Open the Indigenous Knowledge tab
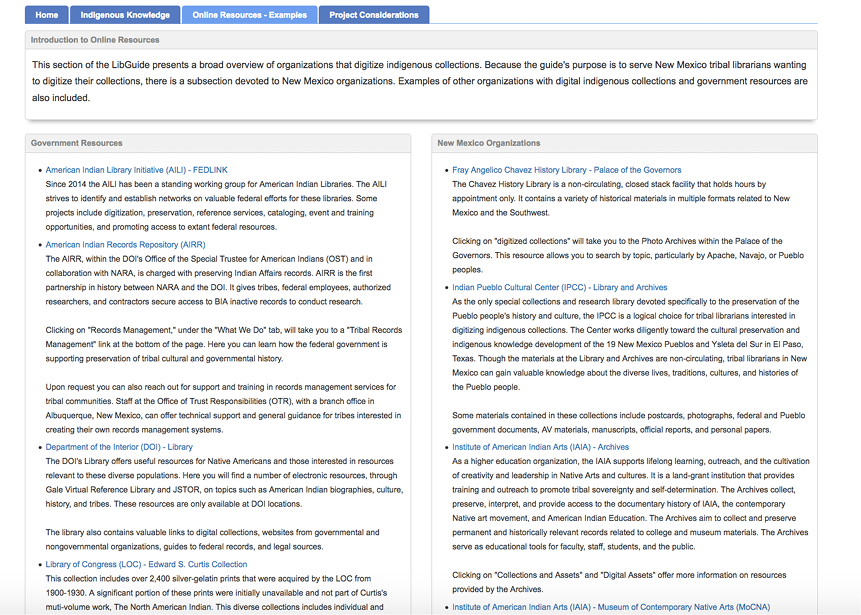Screen dimensions: 861x615 pos(125,14)
